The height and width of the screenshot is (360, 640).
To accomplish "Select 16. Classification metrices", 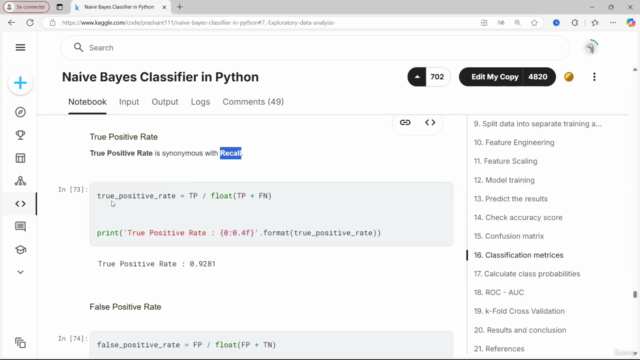I will pyautogui.click(x=518, y=255).
